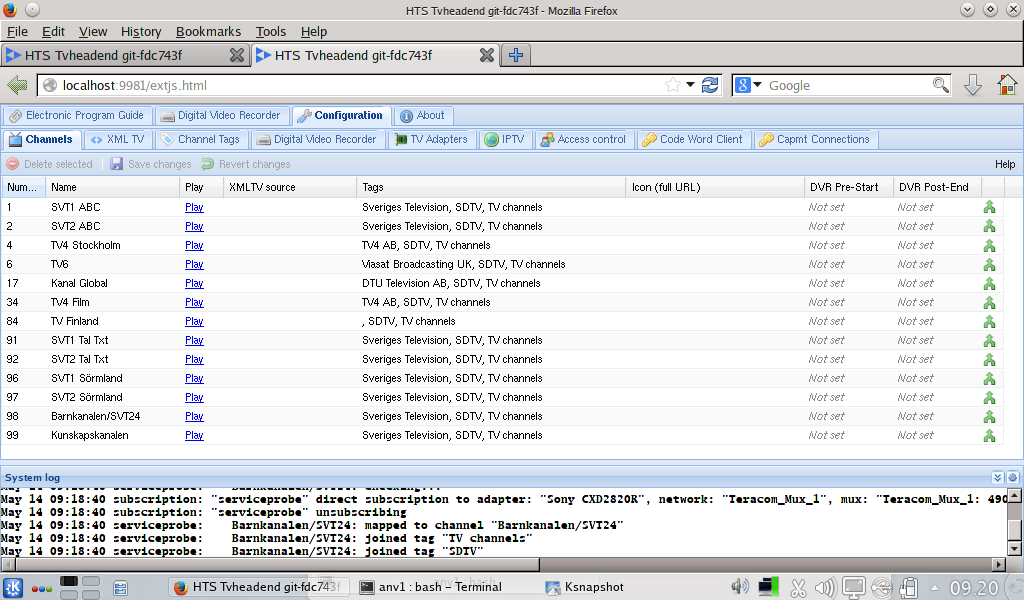Select the Channel Tags tab
Viewport: 1024px width, 600px height.
pyautogui.click(x=201, y=140)
